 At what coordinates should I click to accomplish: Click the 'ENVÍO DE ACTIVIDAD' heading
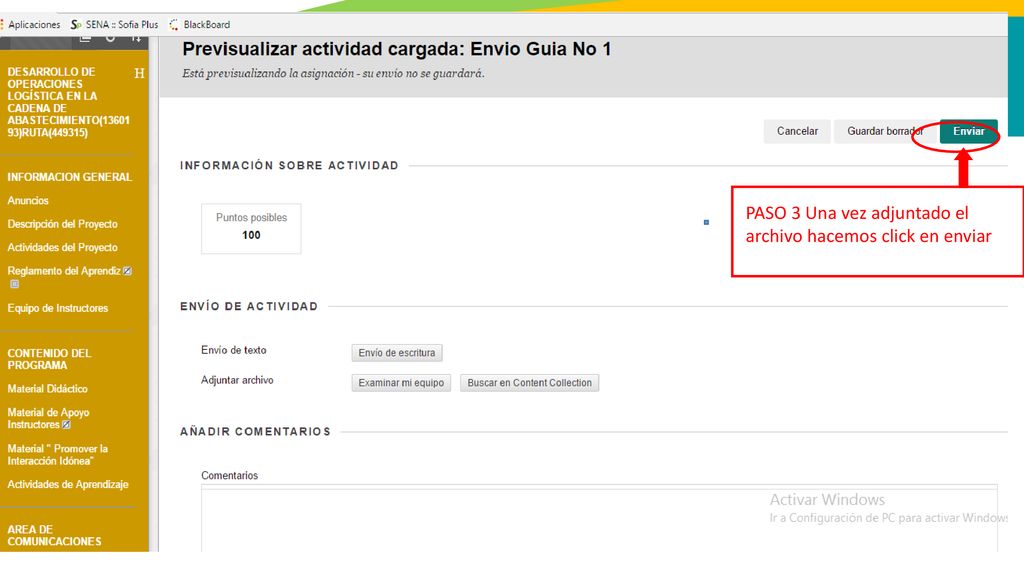(249, 306)
